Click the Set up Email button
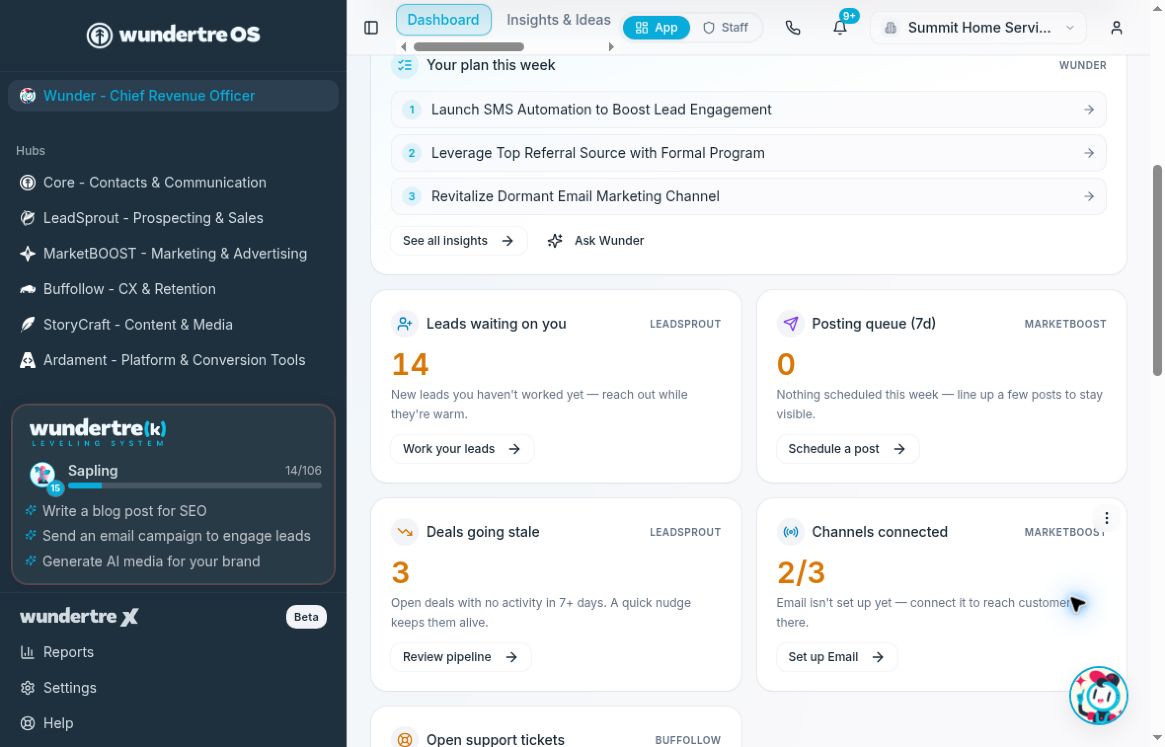The image size is (1165, 747). (836, 657)
